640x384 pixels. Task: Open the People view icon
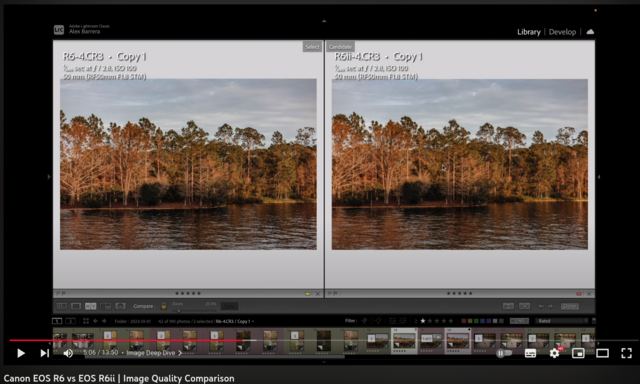coord(120,306)
